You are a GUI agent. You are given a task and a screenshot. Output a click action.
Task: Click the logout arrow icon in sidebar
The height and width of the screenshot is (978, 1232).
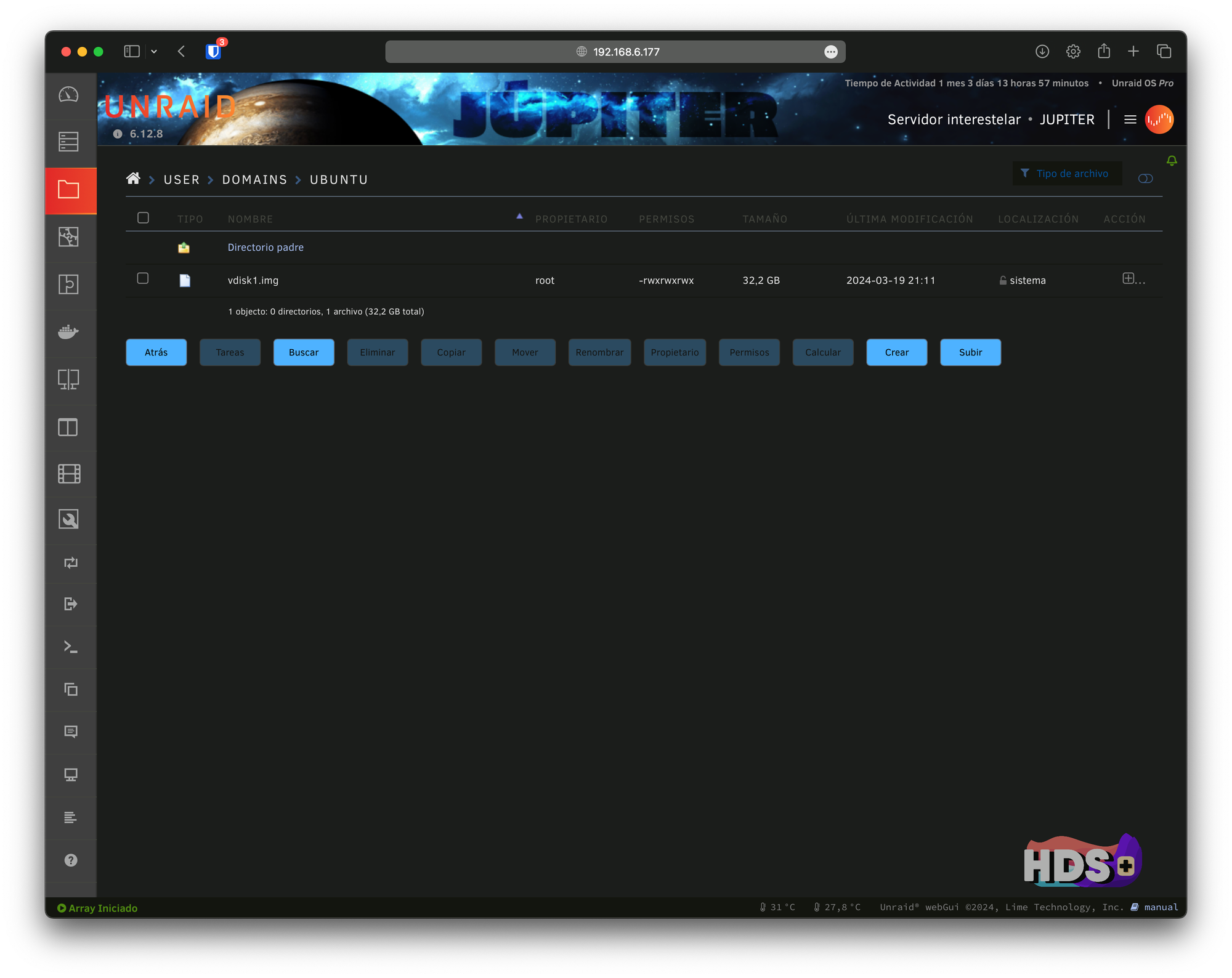[x=71, y=604]
